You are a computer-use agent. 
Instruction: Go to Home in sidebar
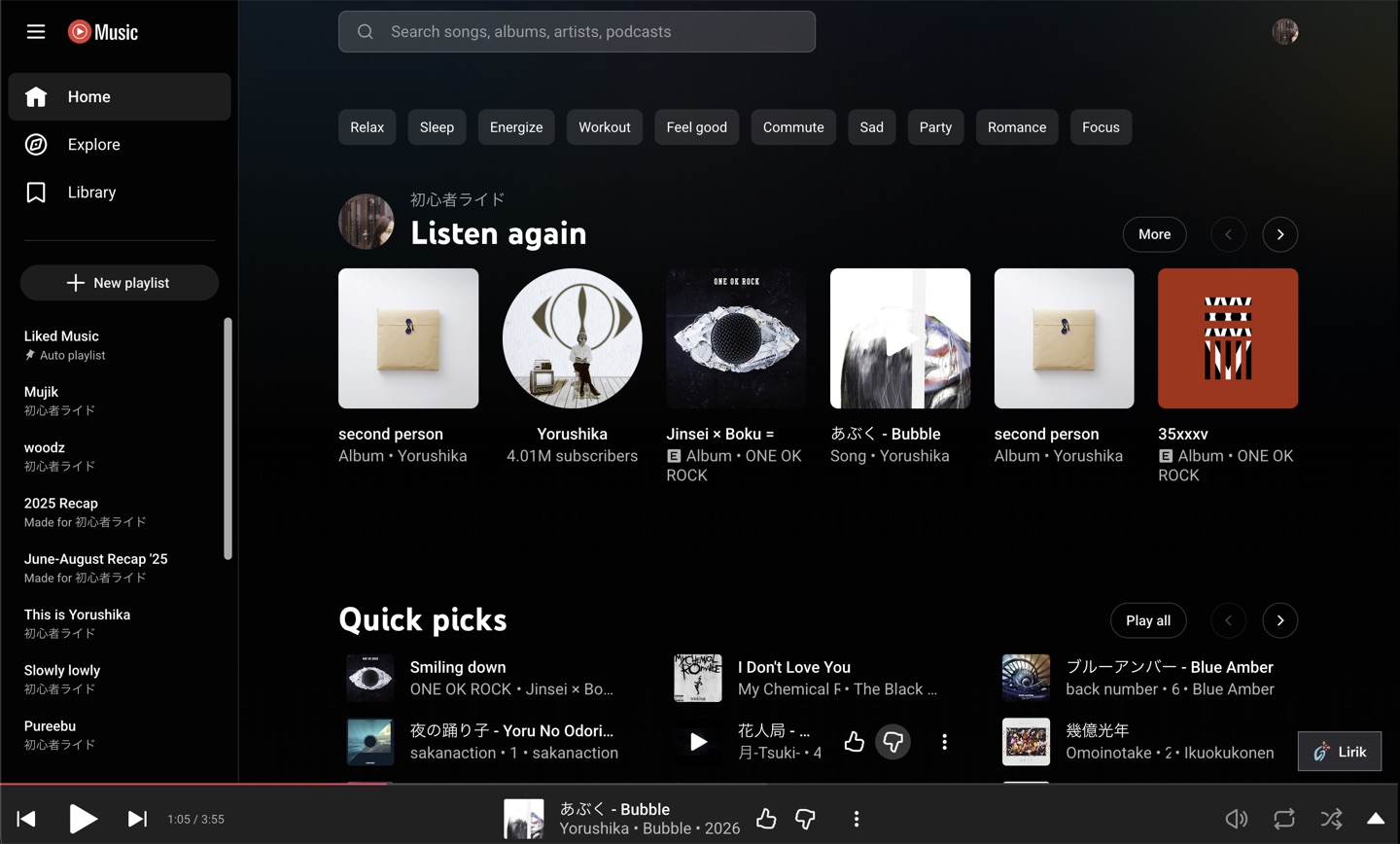120,96
